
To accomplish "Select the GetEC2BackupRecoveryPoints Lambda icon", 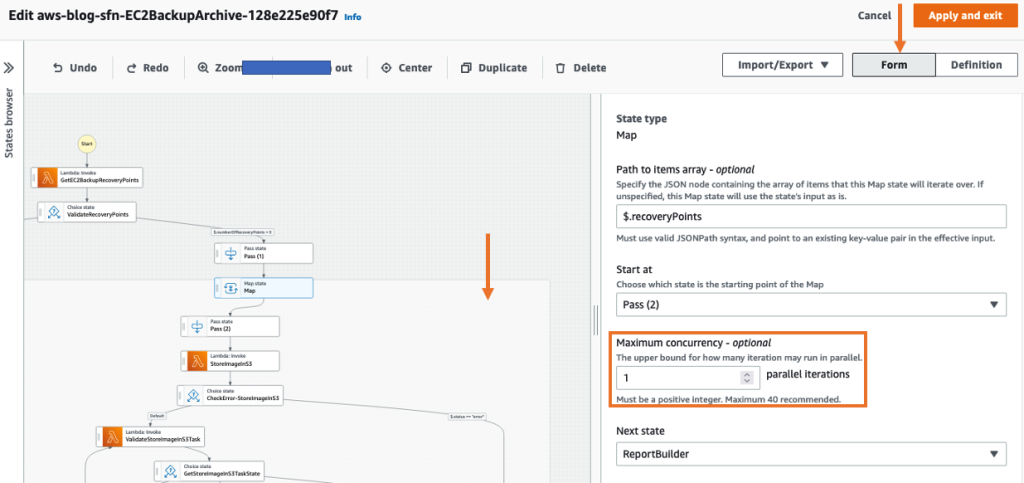I will 48,178.
